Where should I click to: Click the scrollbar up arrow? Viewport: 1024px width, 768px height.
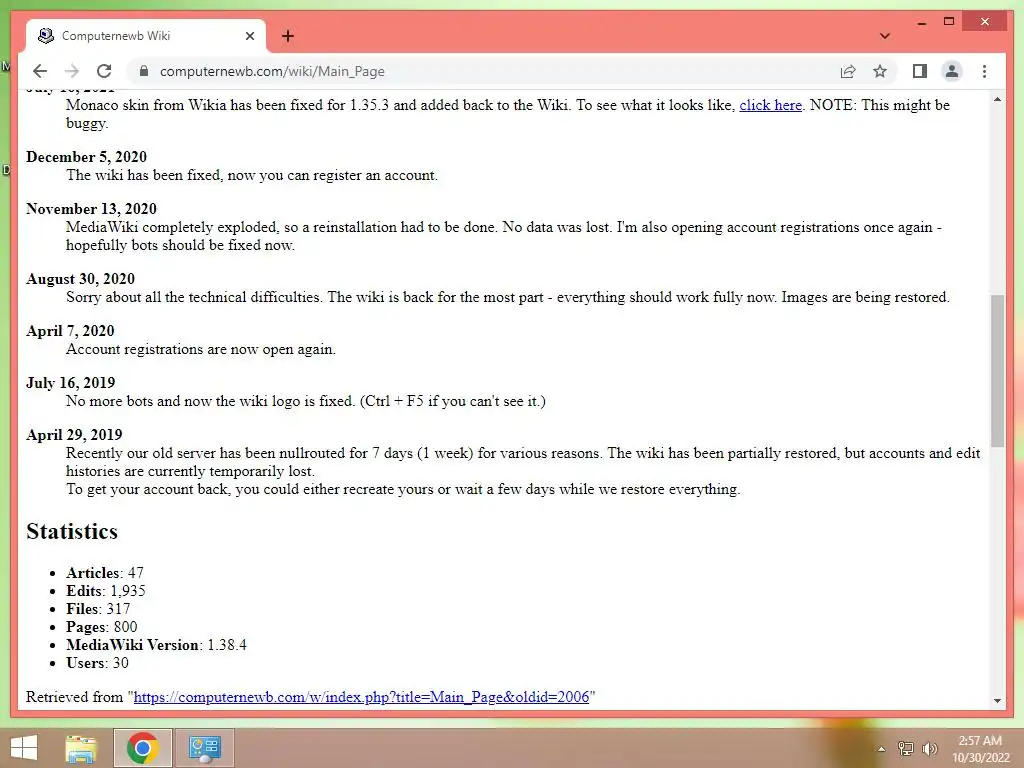point(997,99)
